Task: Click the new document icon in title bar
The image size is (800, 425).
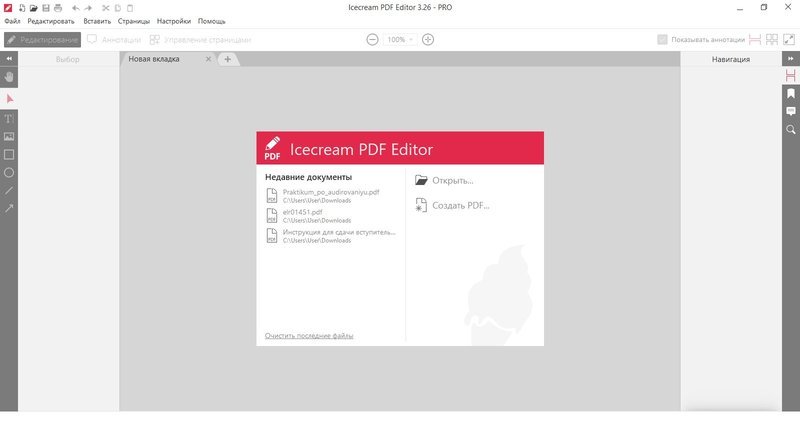Action: coord(22,8)
